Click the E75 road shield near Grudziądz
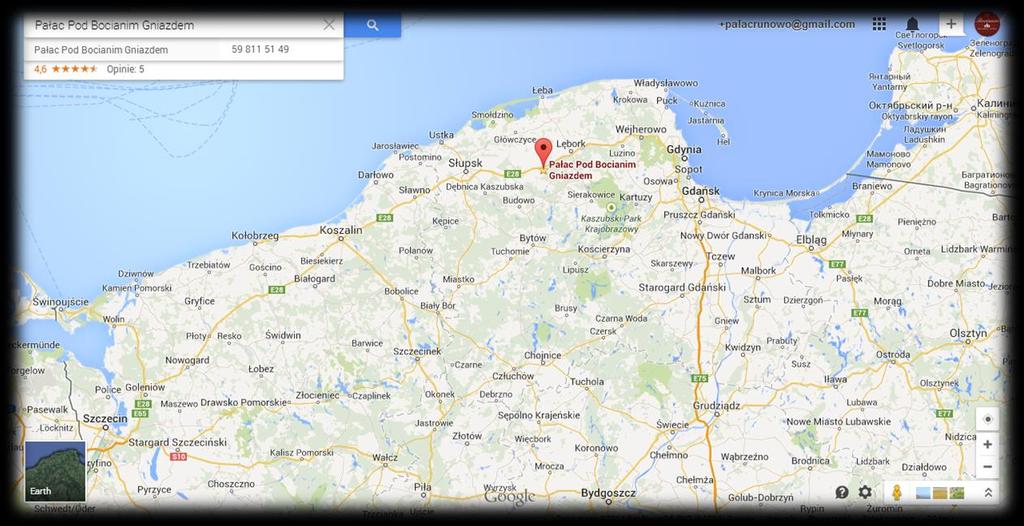1024x526 pixels. click(x=699, y=378)
